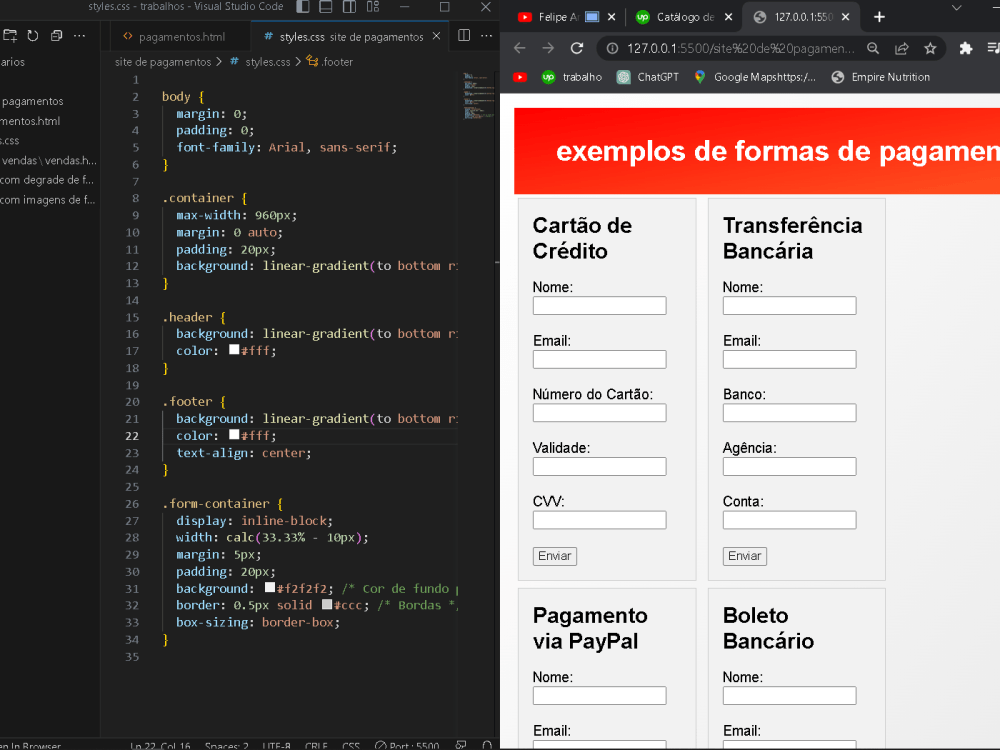Refresh the Explorer file tree
This screenshot has height=750, width=1000.
33,36
